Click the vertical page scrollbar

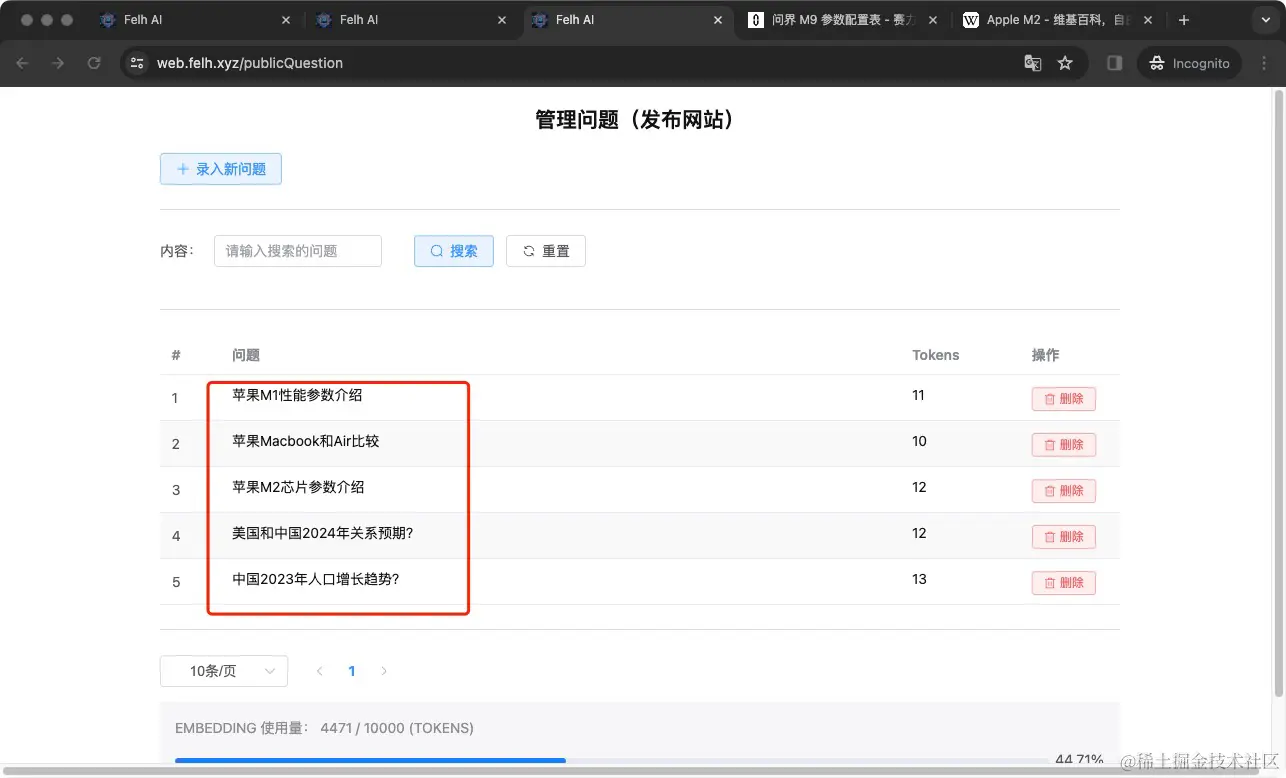(x=1278, y=395)
